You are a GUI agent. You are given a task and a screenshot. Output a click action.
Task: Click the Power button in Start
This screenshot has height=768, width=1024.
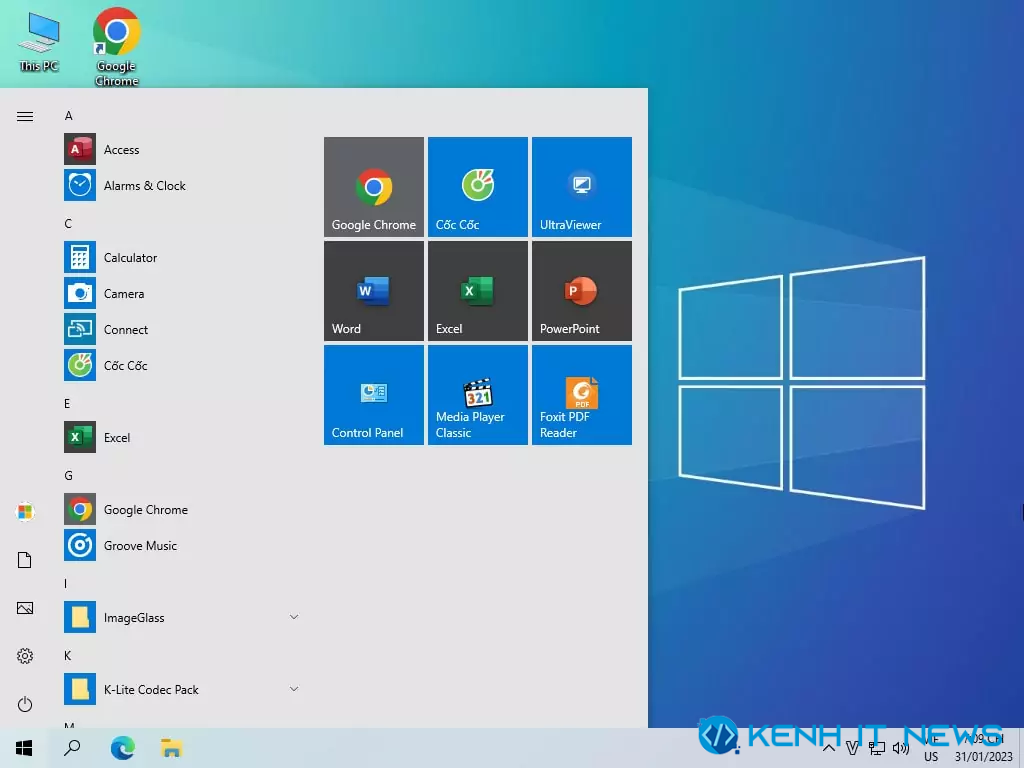25,704
